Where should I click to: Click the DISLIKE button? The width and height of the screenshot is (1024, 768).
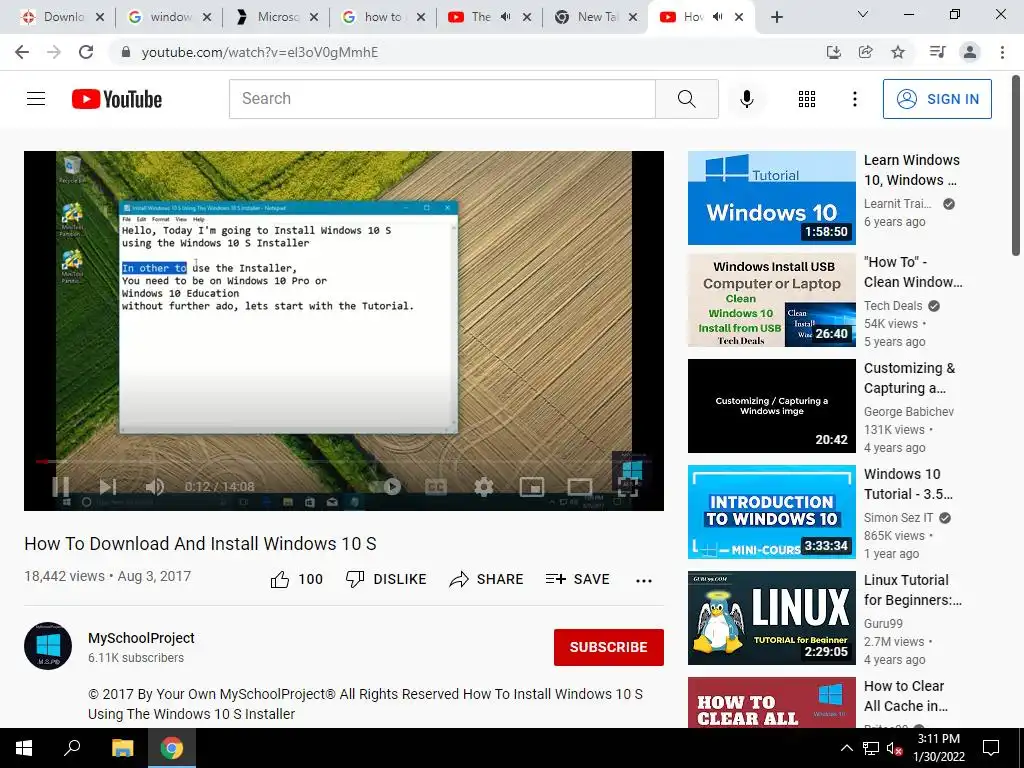(x=386, y=579)
